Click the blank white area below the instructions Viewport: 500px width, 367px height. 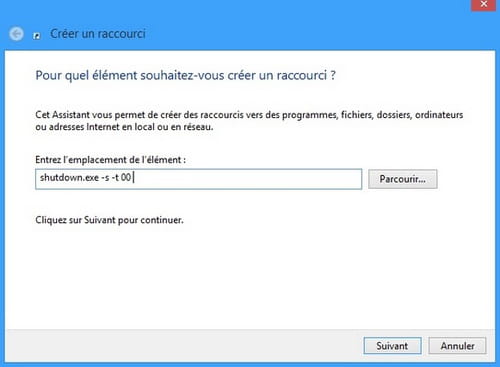click(x=250, y=277)
